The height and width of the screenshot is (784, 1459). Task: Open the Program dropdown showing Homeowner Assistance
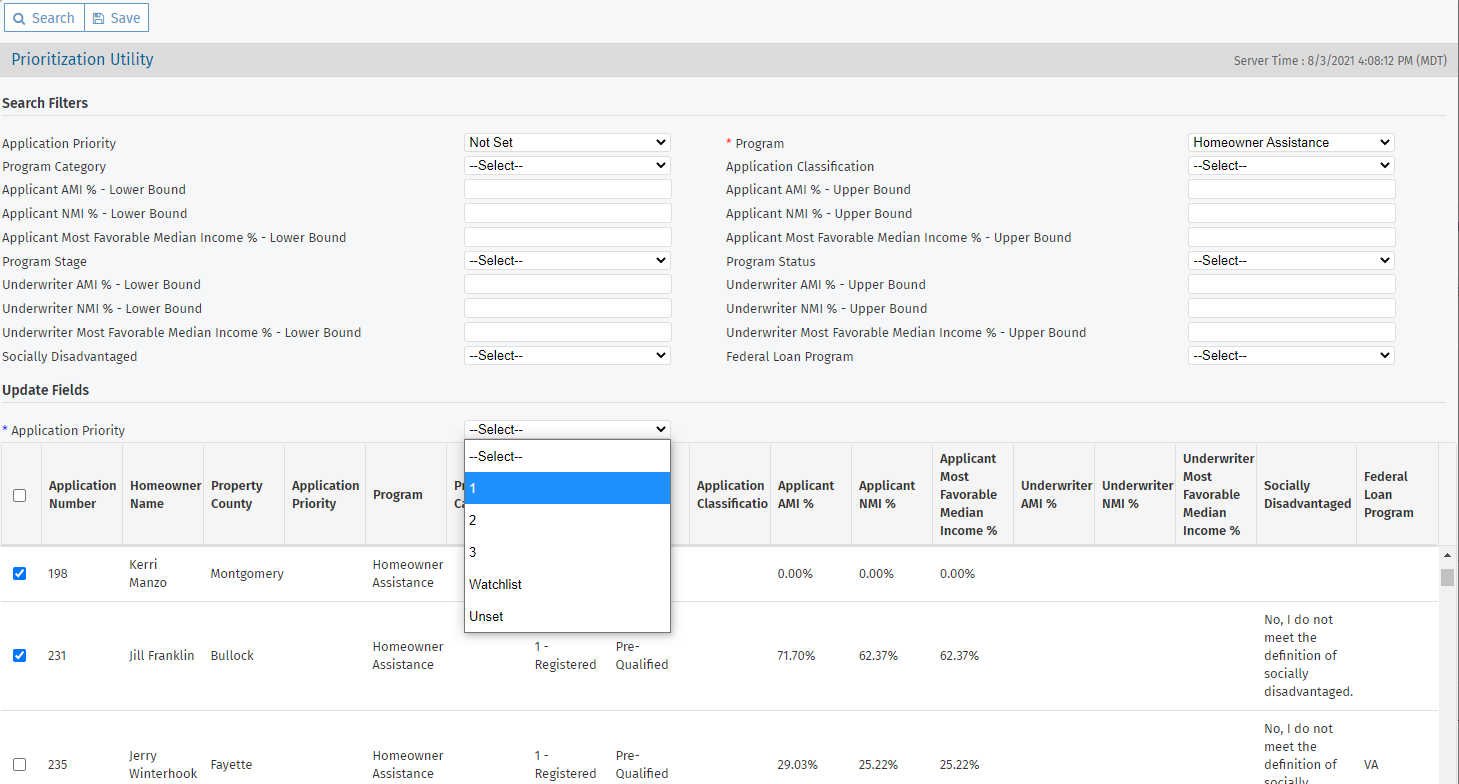1290,141
